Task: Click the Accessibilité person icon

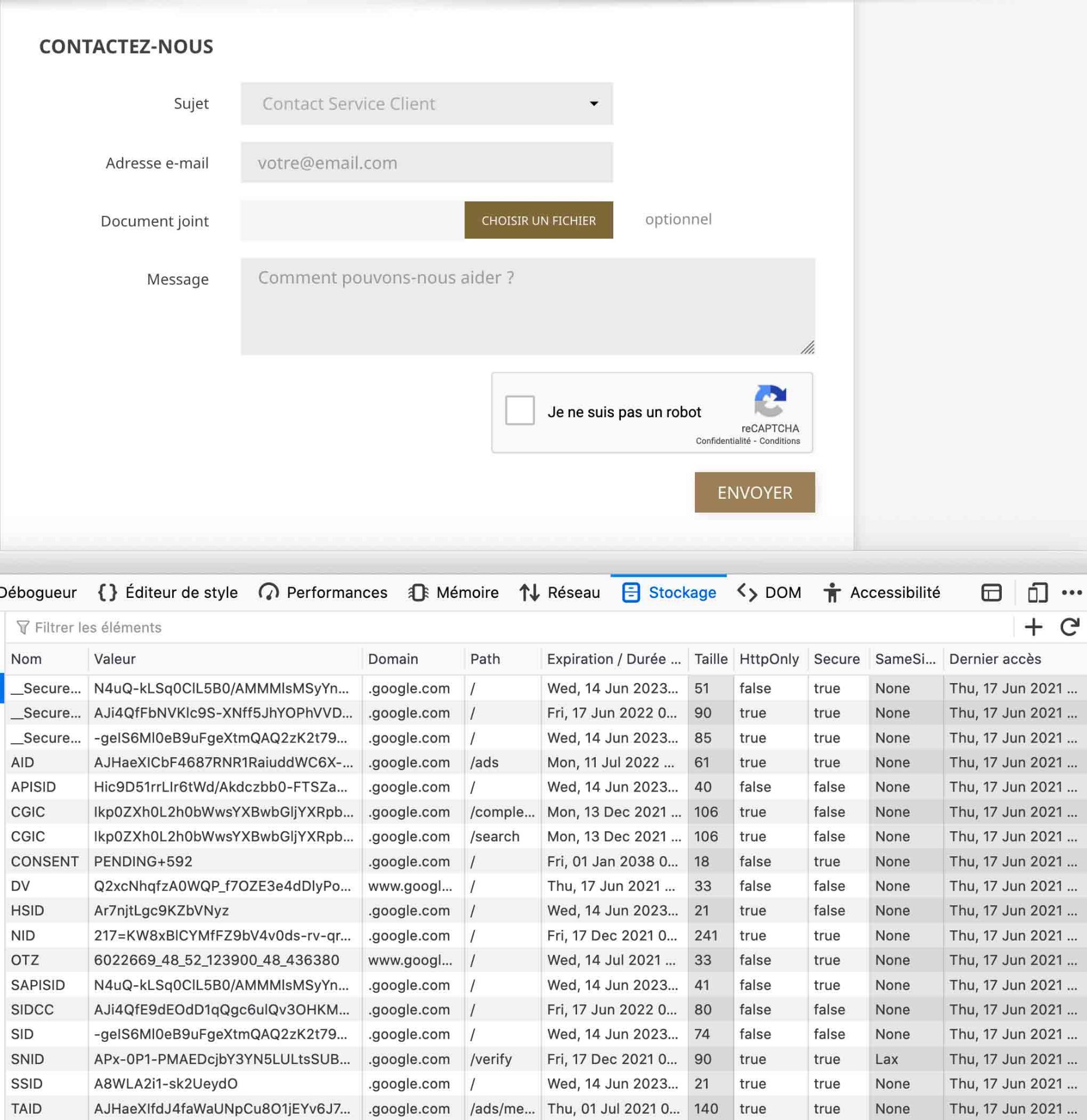Action: click(x=832, y=593)
